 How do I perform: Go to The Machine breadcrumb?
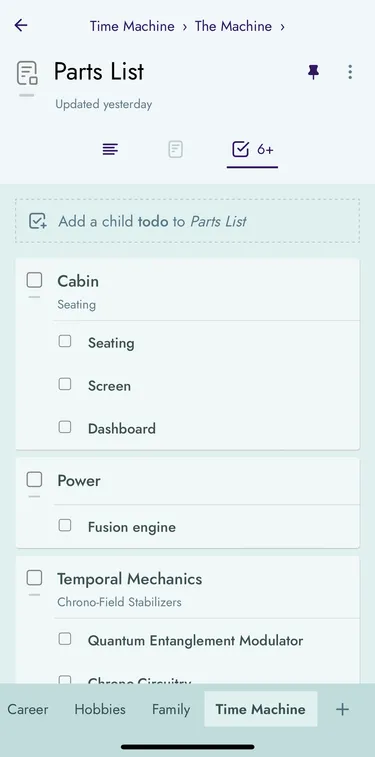(233, 26)
